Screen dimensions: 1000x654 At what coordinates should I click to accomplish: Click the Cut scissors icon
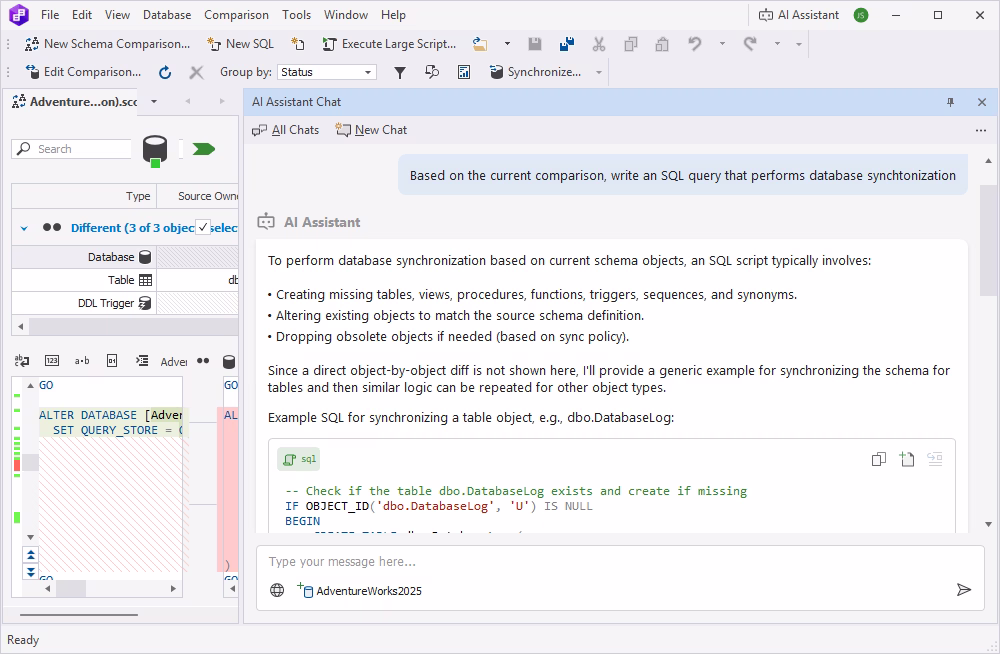pos(598,44)
